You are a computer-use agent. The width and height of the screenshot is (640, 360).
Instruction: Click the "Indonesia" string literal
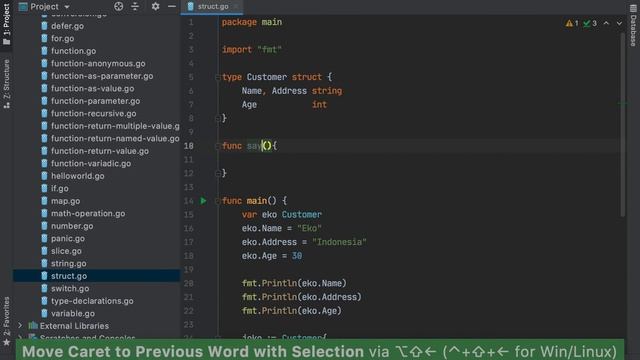pyautogui.click(x=339, y=242)
